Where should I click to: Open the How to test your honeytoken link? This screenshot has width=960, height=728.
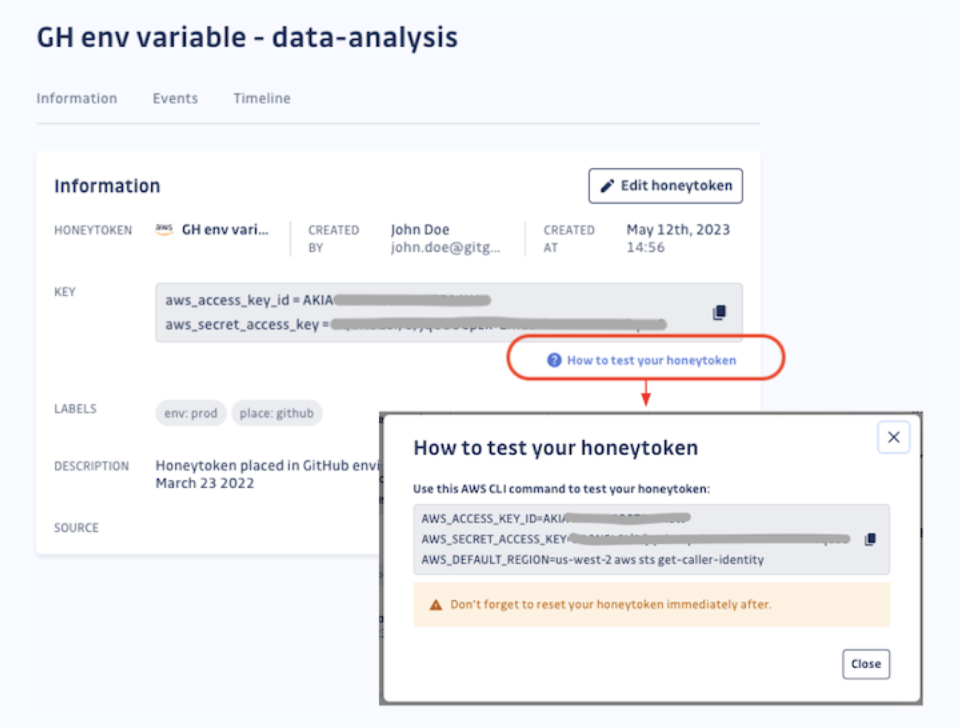coord(651,360)
